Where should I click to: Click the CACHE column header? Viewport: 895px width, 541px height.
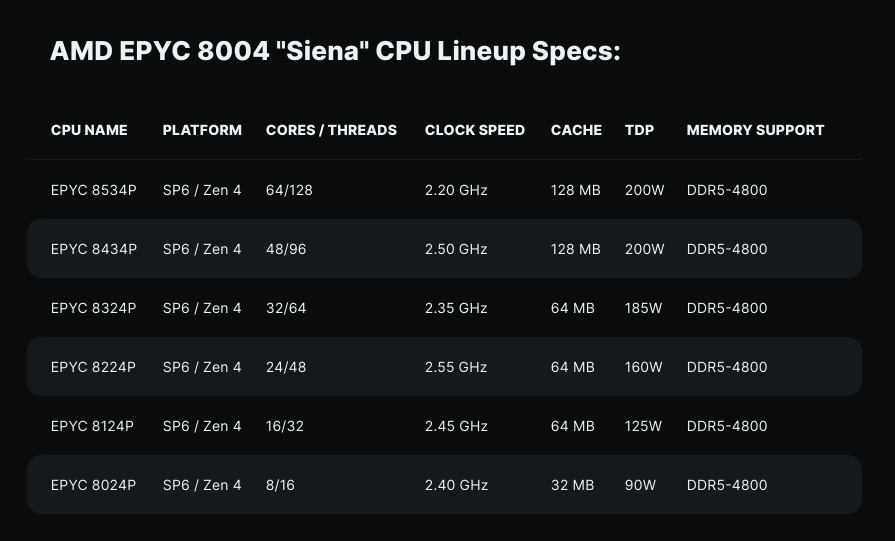point(576,130)
